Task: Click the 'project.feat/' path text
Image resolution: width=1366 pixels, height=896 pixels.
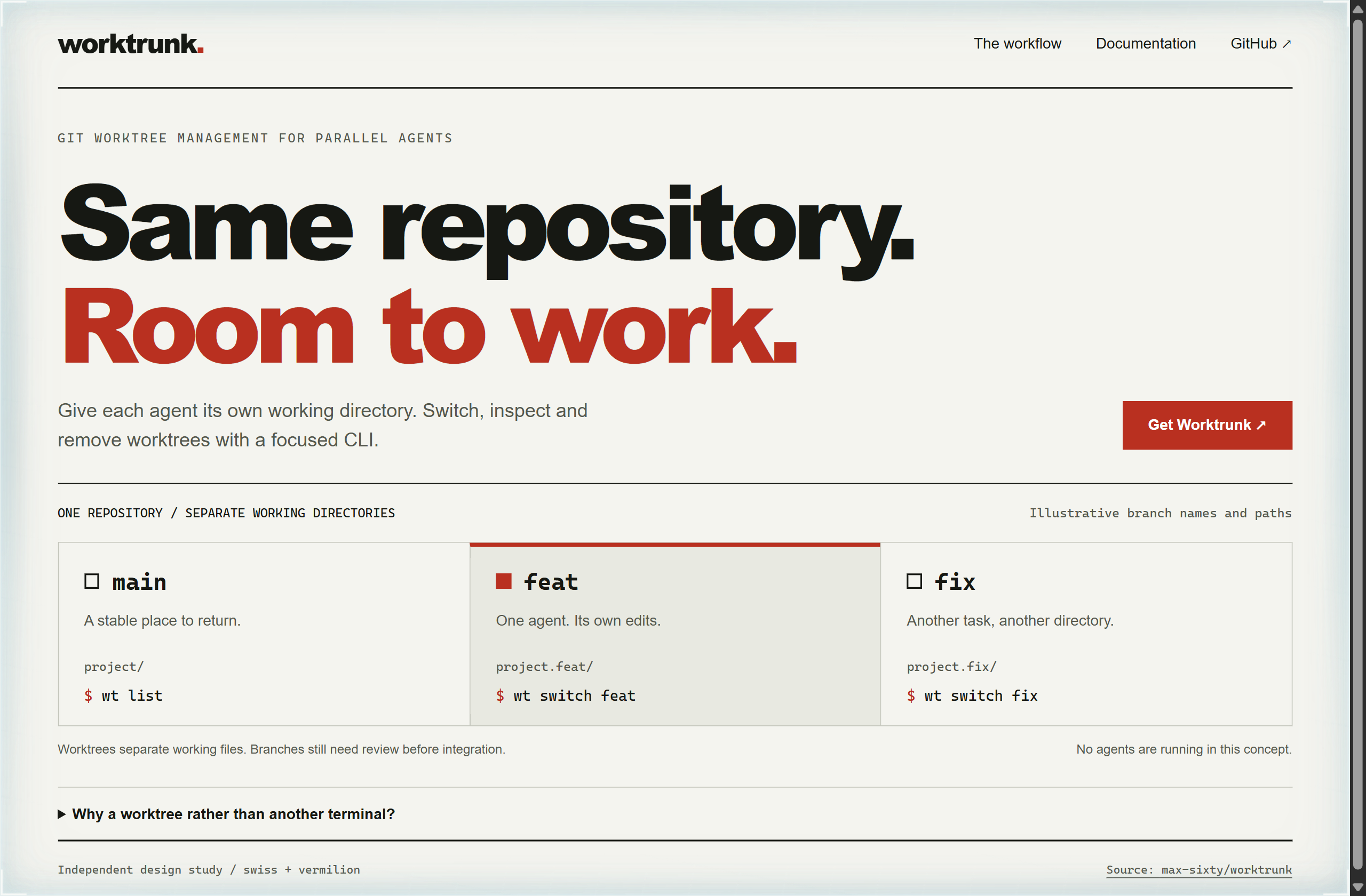Action: (544, 667)
